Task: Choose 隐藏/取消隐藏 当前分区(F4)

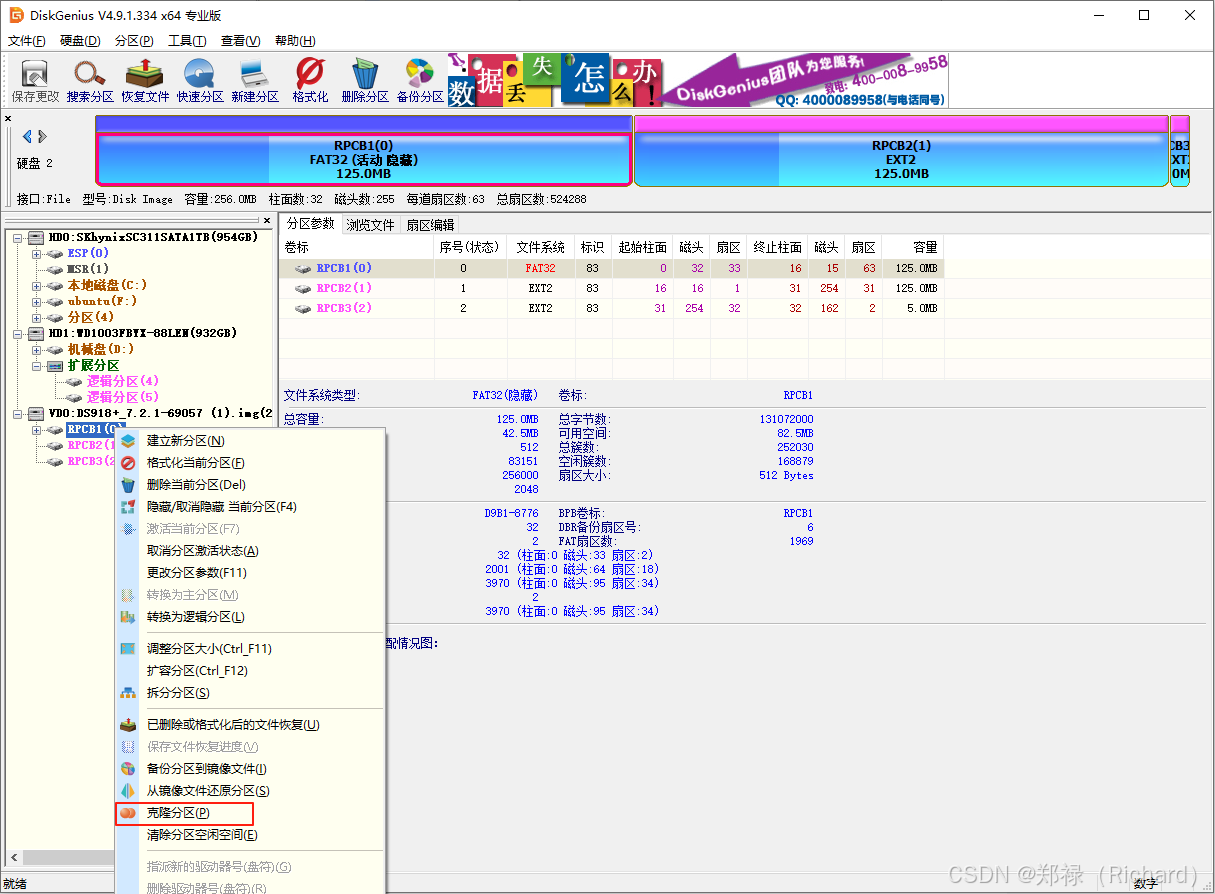Action: pos(250,506)
